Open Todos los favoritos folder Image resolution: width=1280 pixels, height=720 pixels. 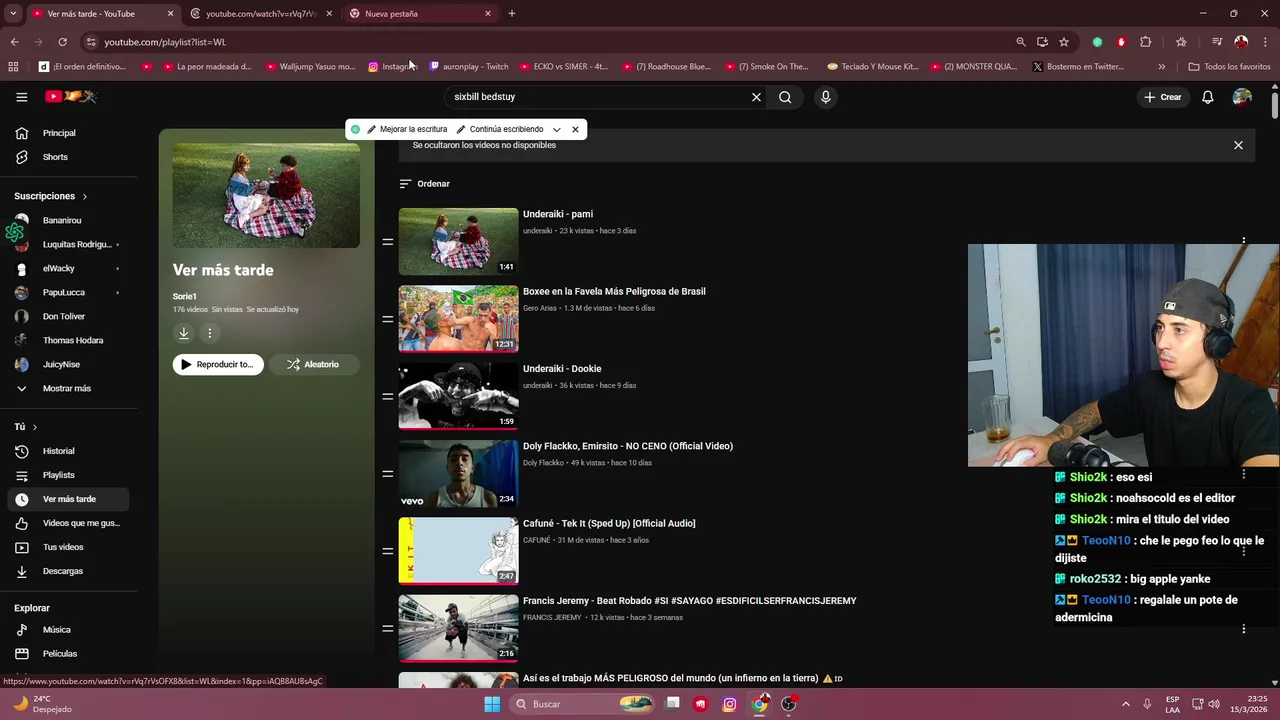(1229, 67)
